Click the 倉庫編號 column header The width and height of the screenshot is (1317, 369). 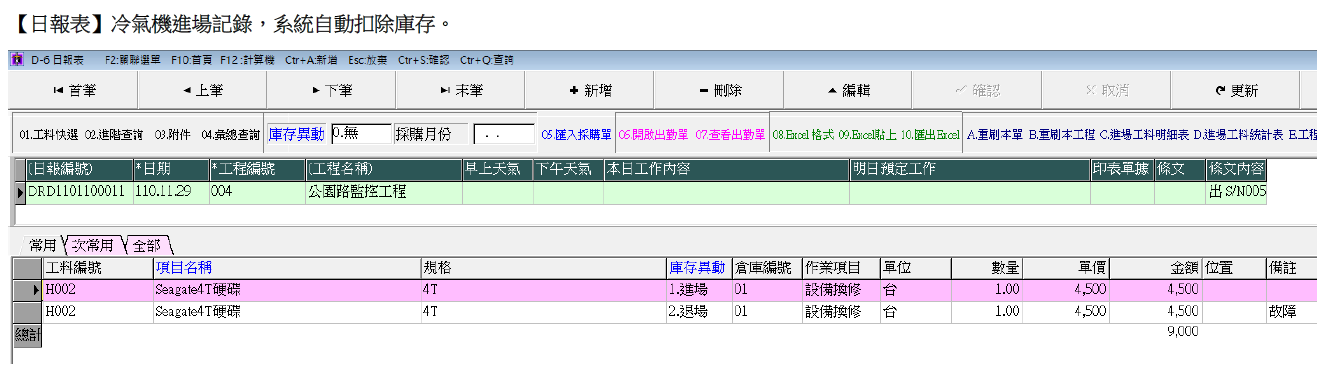pos(767,268)
